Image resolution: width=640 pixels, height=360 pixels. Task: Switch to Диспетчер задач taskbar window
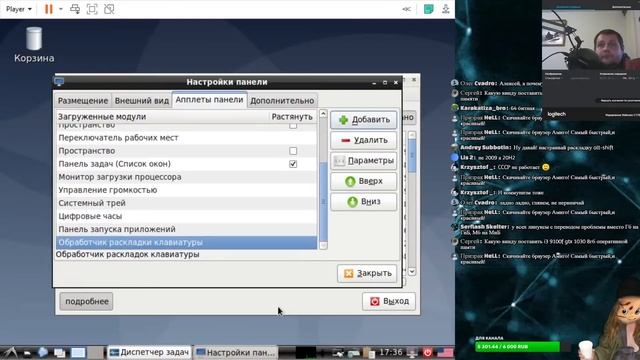coord(149,352)
